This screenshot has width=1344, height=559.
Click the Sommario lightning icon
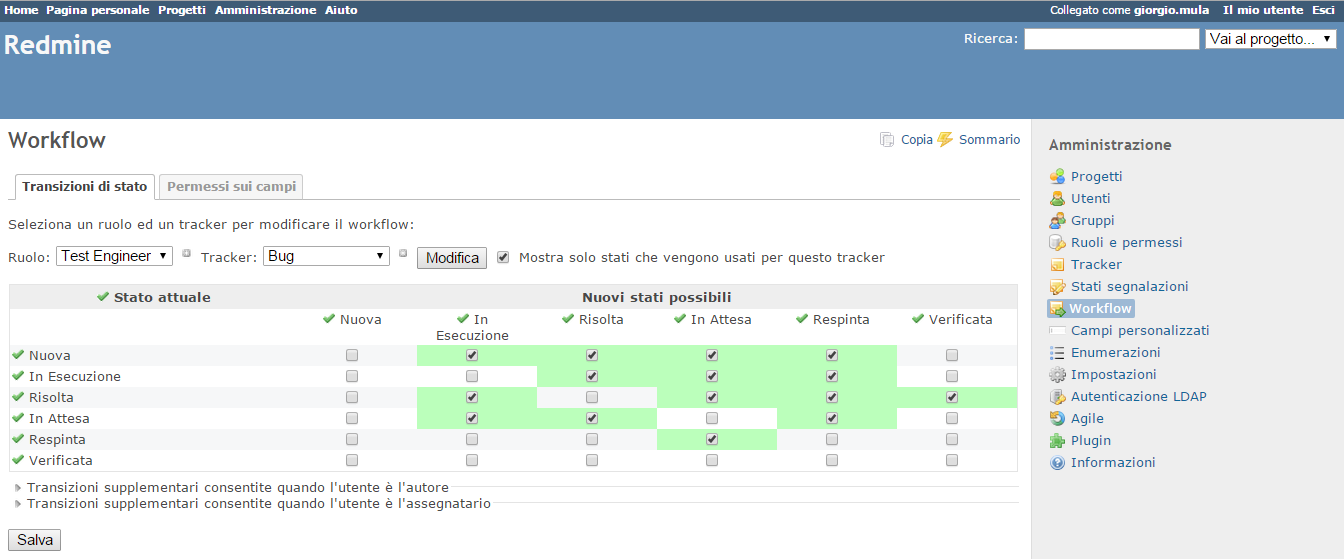pos(945,139)
